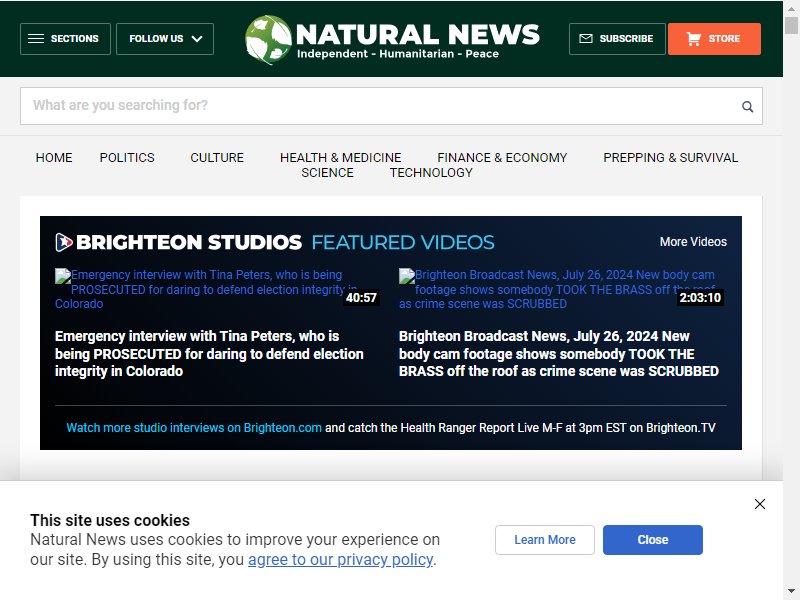Open the Finance & Economy section
The image size is (800, 600).
(x=502, y=158)
